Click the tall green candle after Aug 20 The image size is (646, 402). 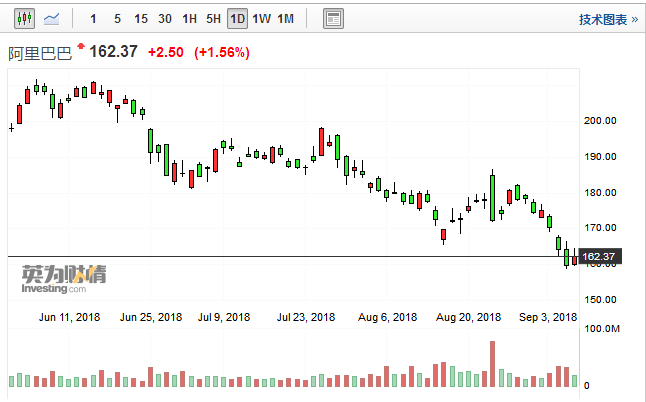pos(492,198)
